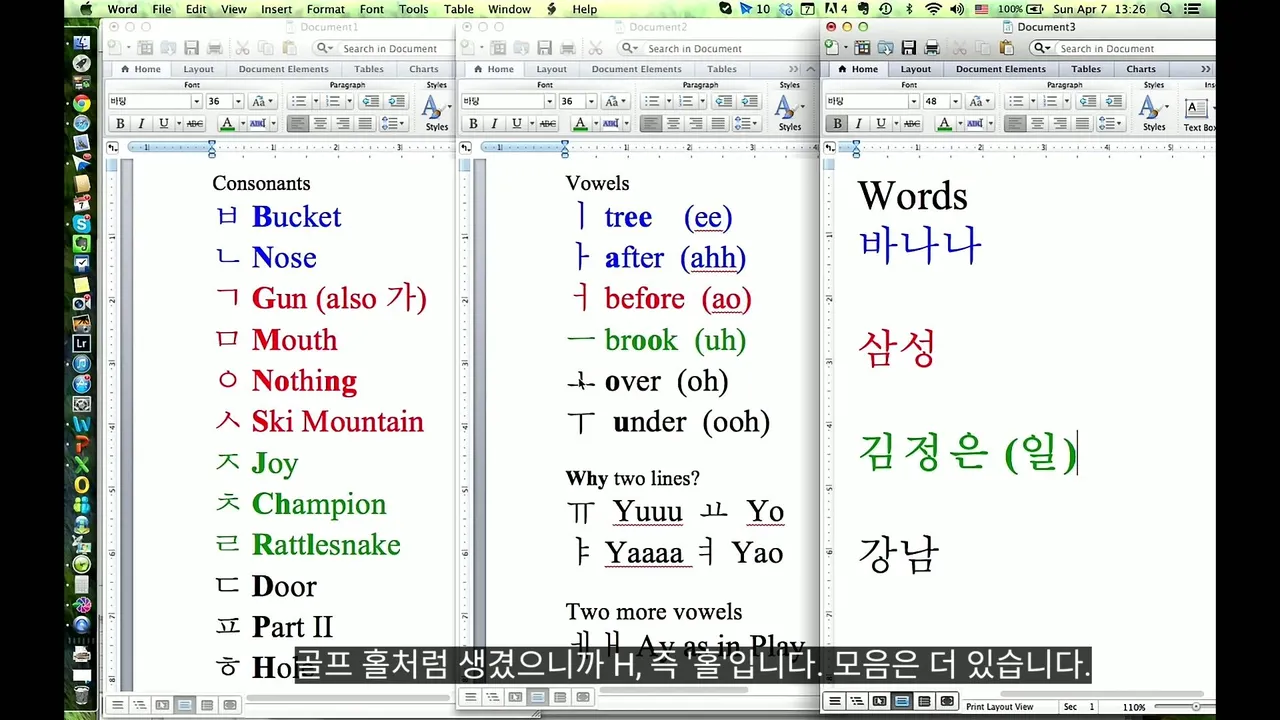Screen dimensions: 1280x720
Task: Open Spotlight search in menu bar
Action: (1166, 9)
